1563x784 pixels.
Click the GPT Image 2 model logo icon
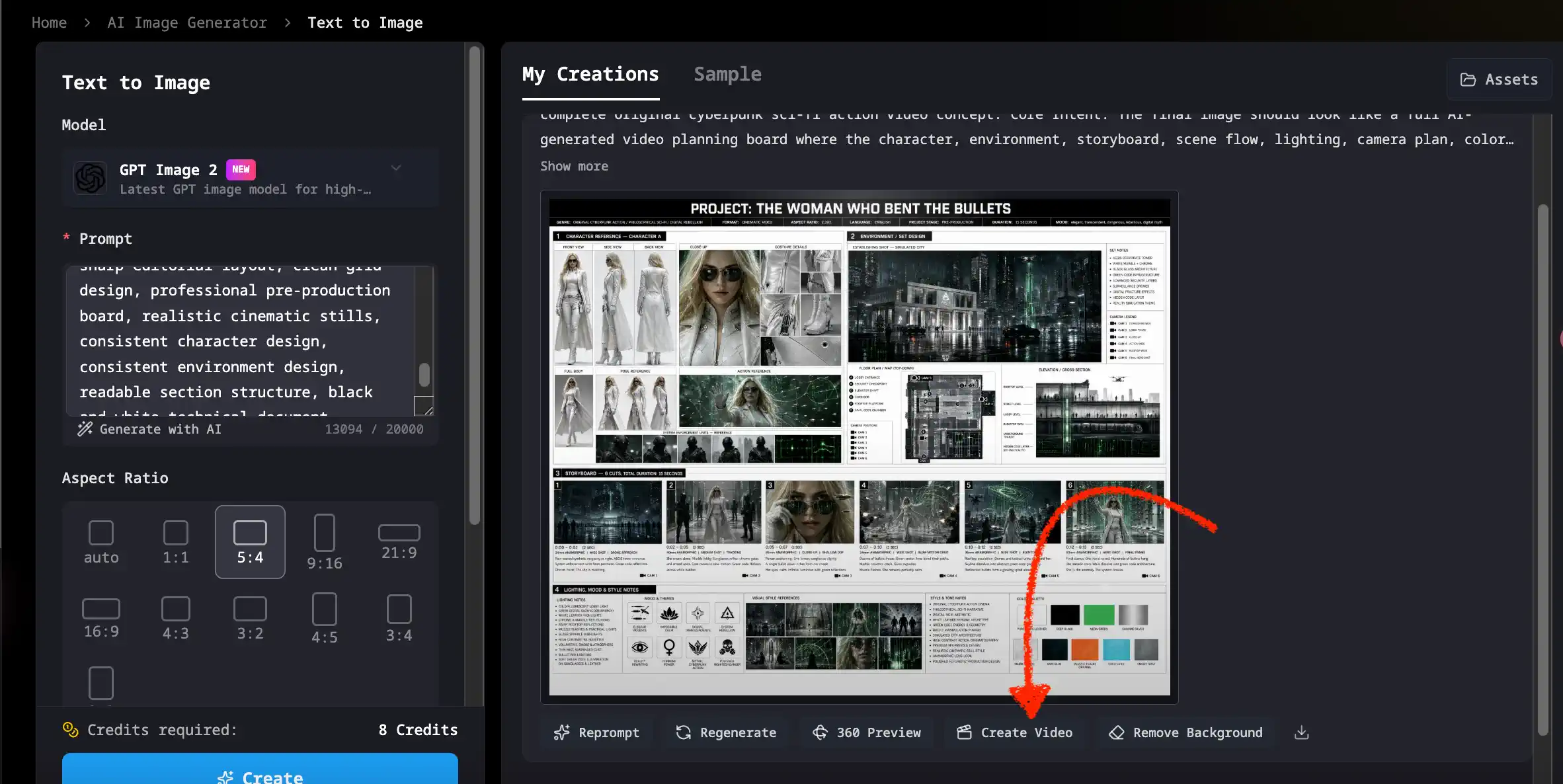point(91,178)
